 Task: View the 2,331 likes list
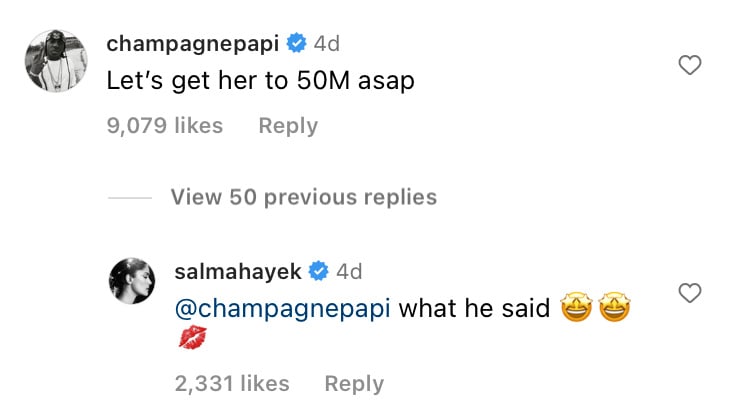click(232, 382)
